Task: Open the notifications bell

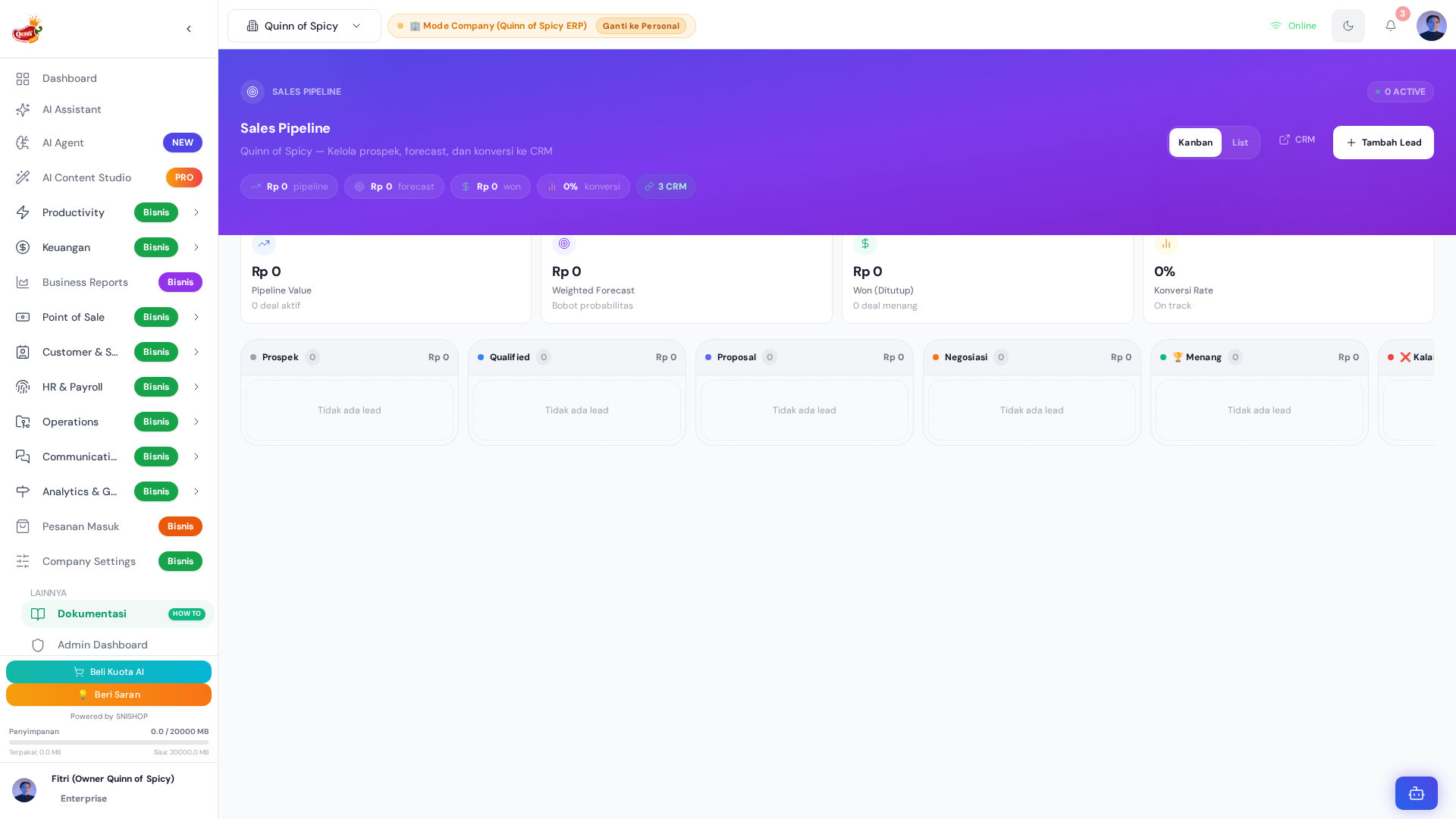Action: (1391, 26)
